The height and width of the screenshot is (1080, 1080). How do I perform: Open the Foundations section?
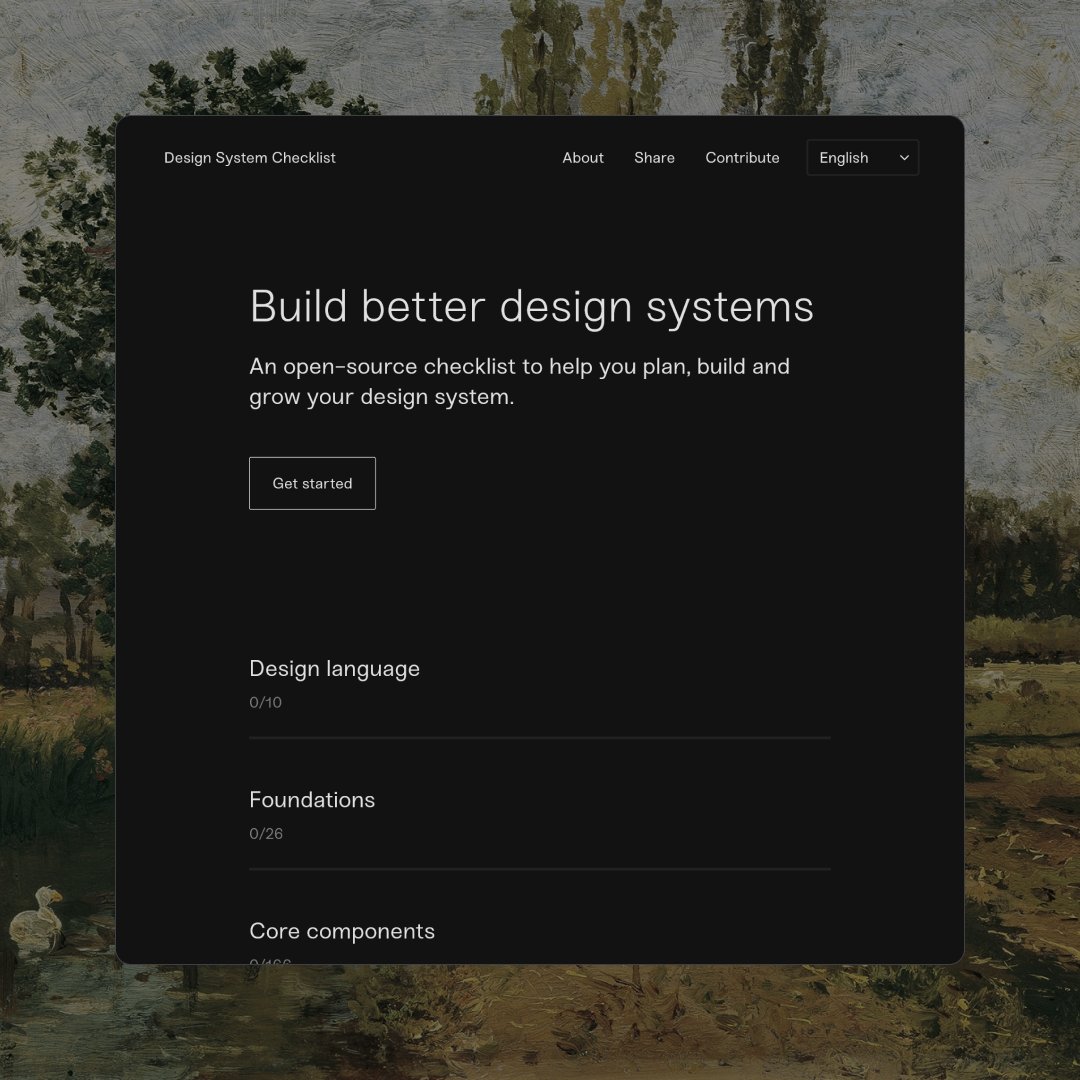click(x=312, y=800)
